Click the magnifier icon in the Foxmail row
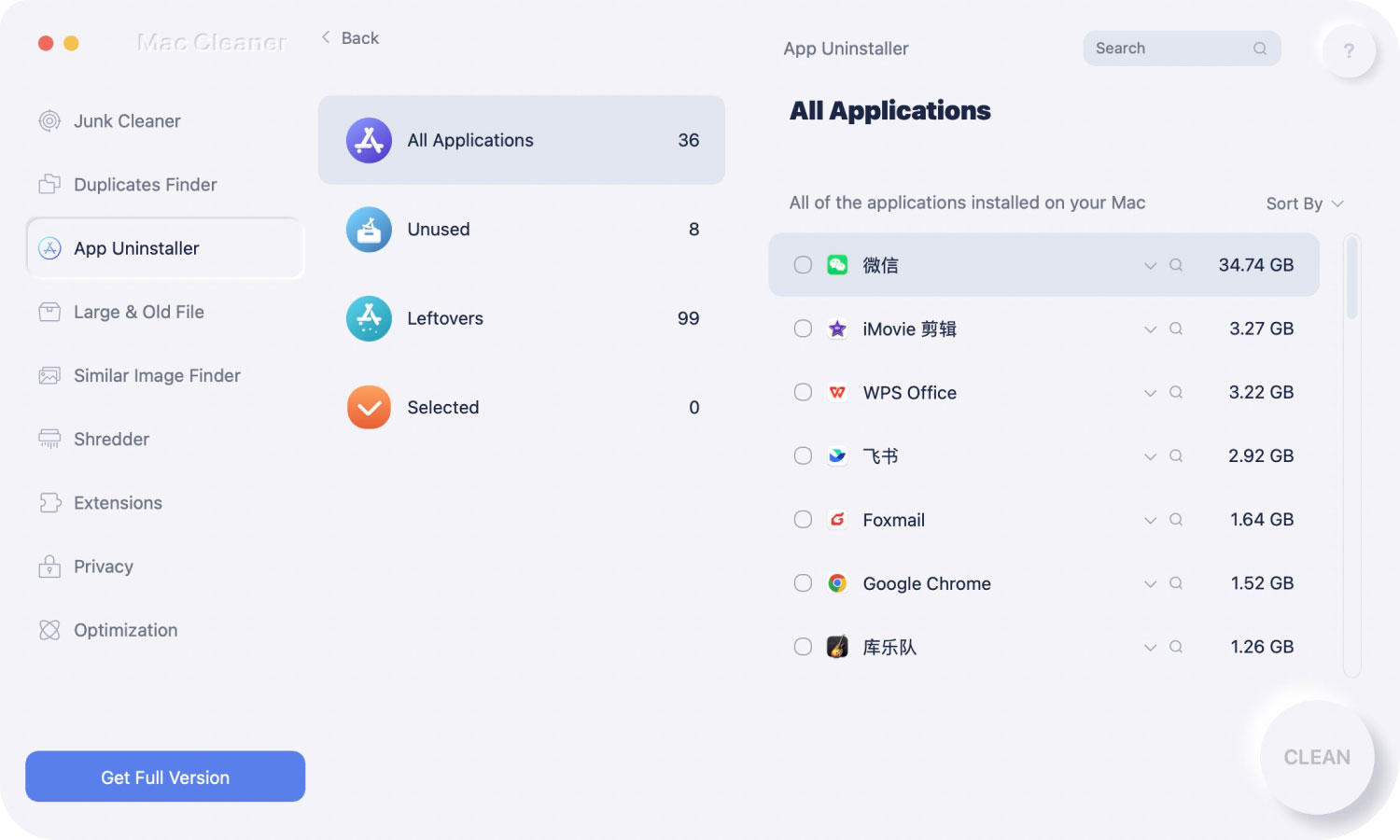Screen dimensions: 1400x840 coord(1176,519)
